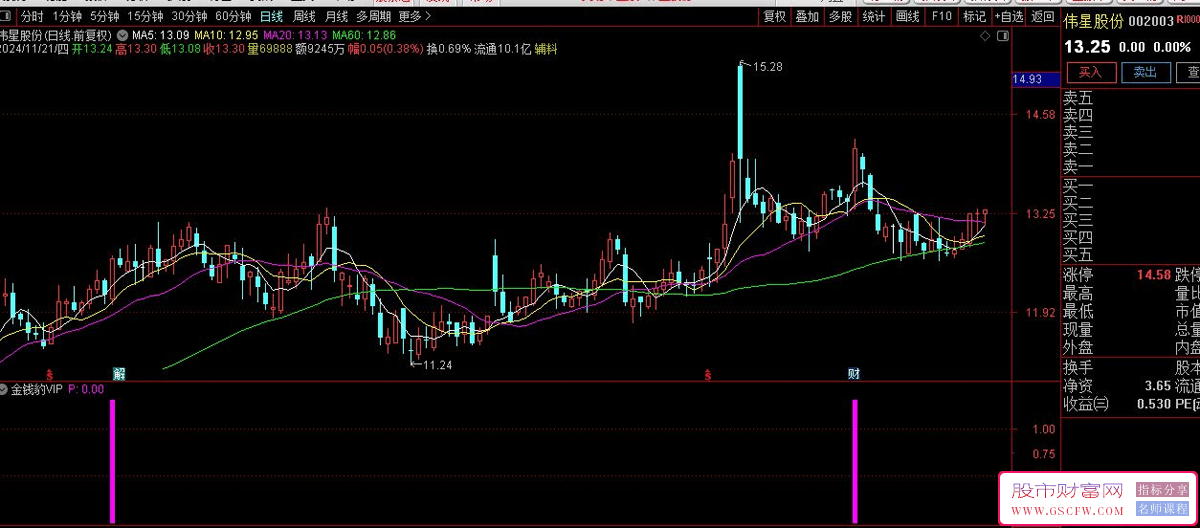Viewport: 1200px width, 528px height.
Task: Switch to 月线 monthly chart
Action: (x=337, y=16)
